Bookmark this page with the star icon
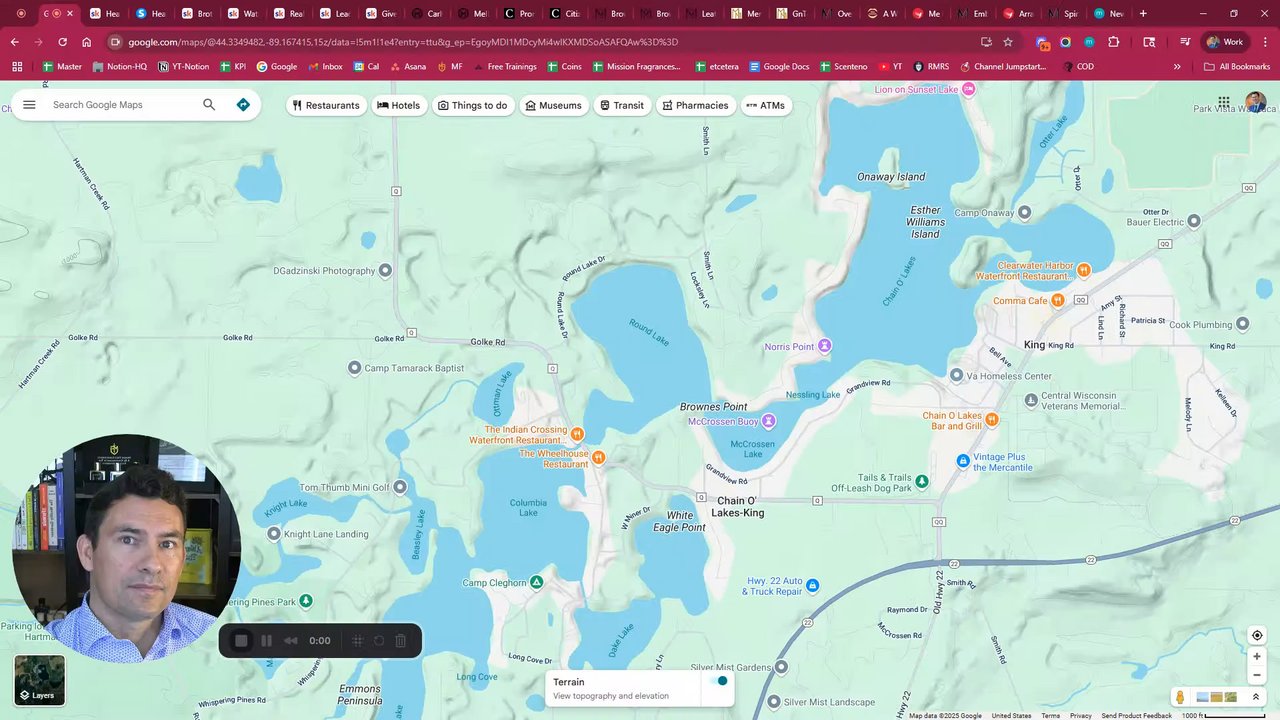 tap(1008, 42)
